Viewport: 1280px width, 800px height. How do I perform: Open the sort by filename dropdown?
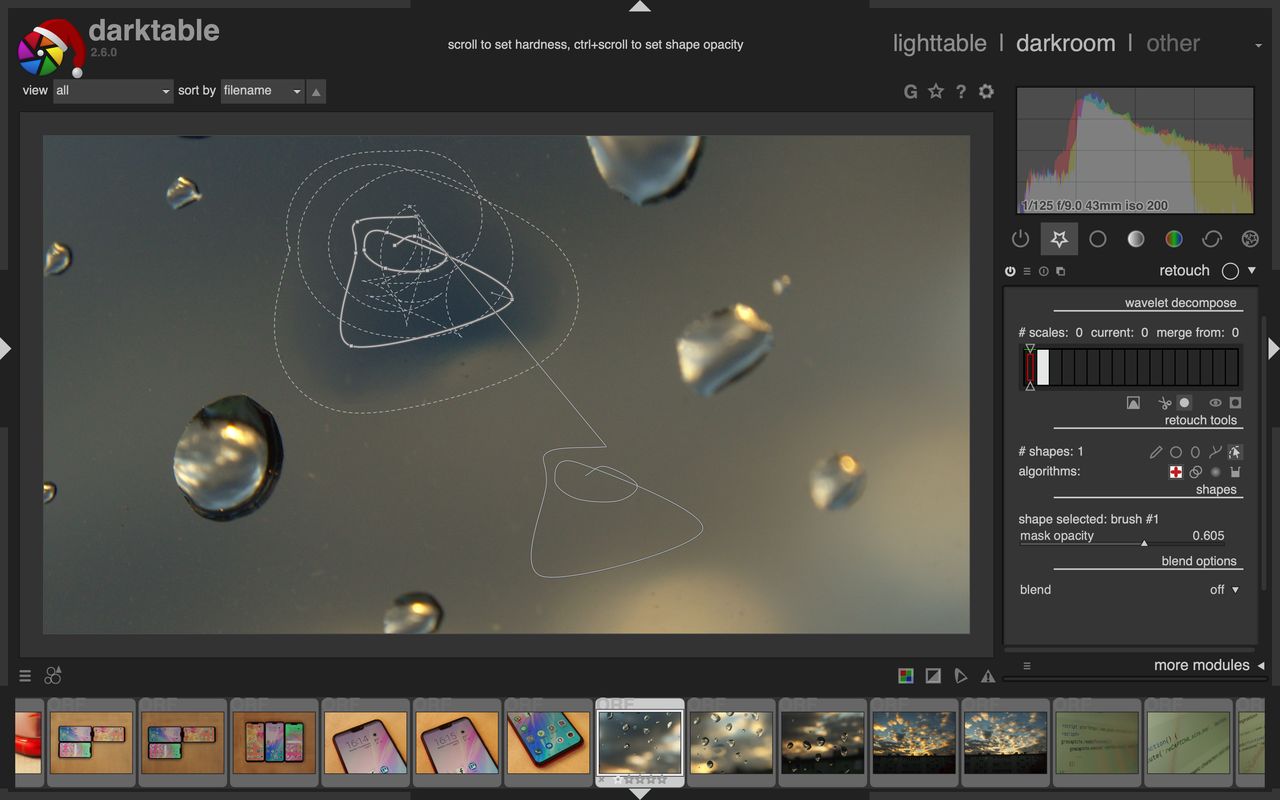(262, 91)
